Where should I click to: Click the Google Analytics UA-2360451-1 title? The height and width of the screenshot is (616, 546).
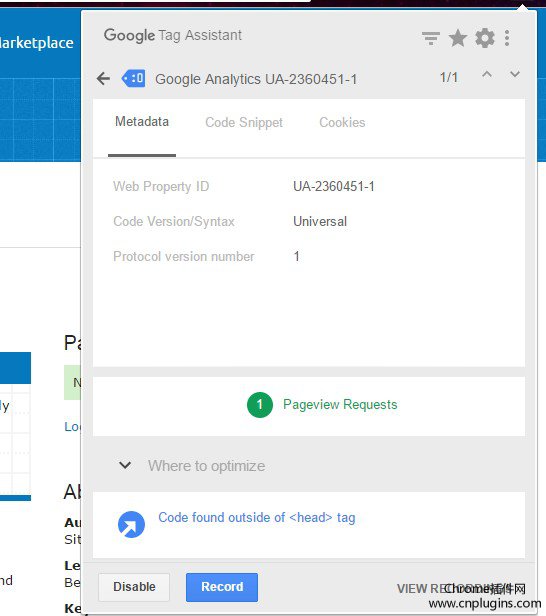(256, 79)
